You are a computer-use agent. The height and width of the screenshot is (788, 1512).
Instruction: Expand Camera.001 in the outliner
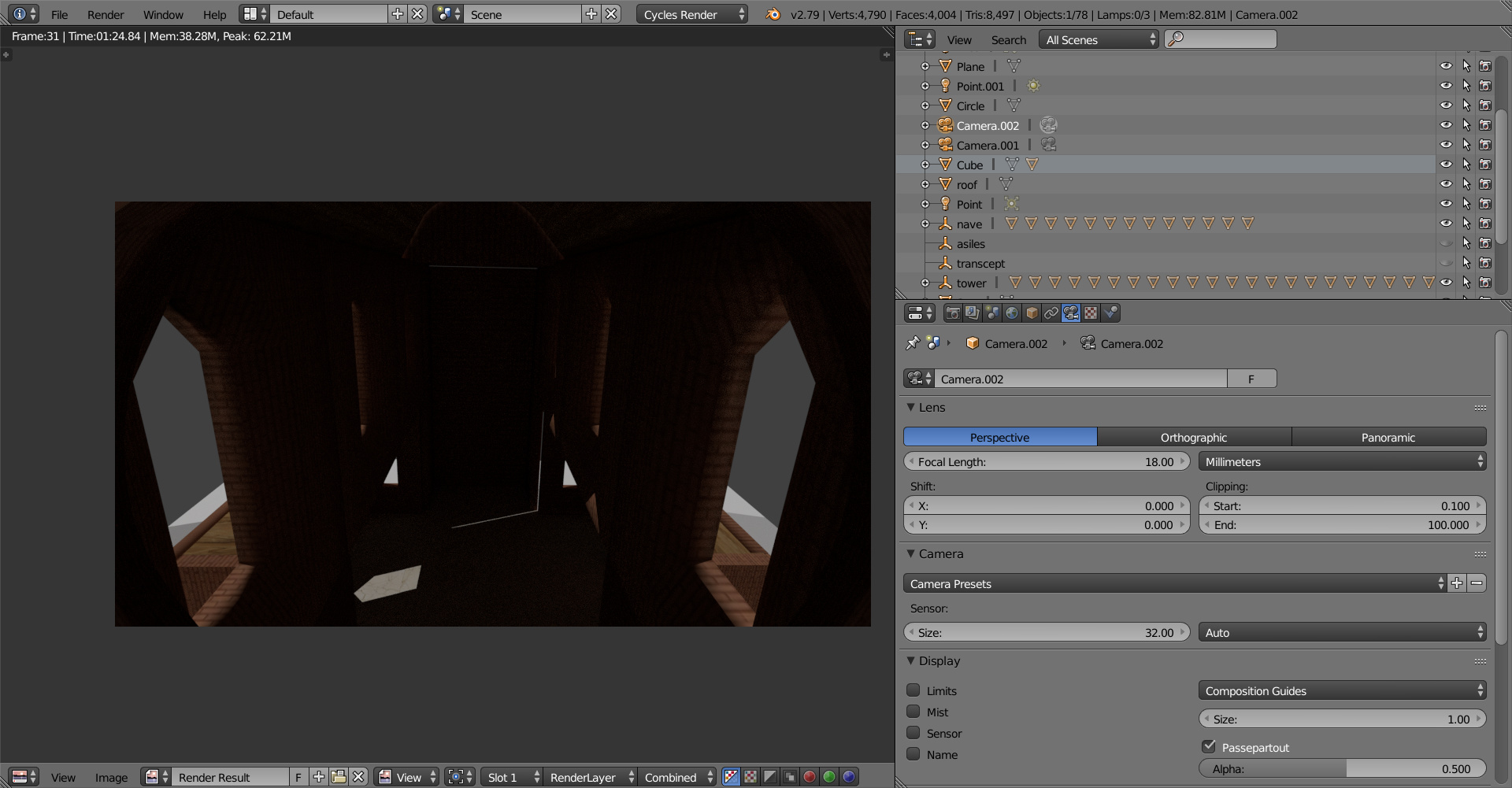[925, 145]
